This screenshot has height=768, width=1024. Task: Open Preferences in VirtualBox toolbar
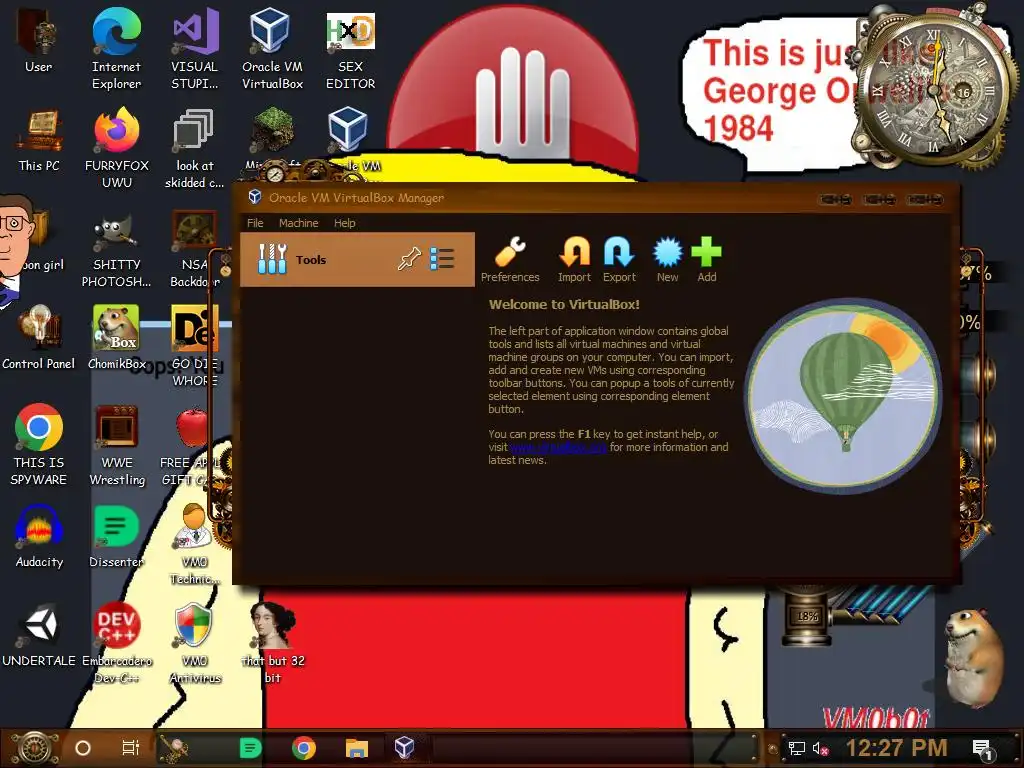[510, 259]
